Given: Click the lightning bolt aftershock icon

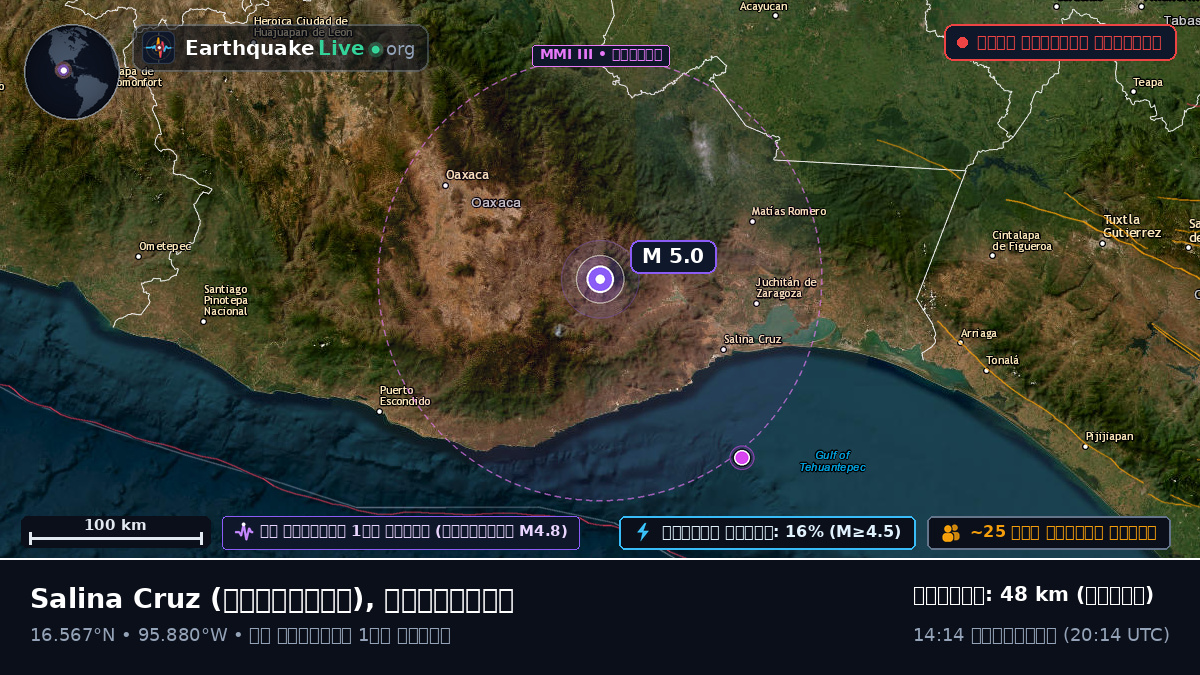Looking at the screenshot, I should 643,532.
